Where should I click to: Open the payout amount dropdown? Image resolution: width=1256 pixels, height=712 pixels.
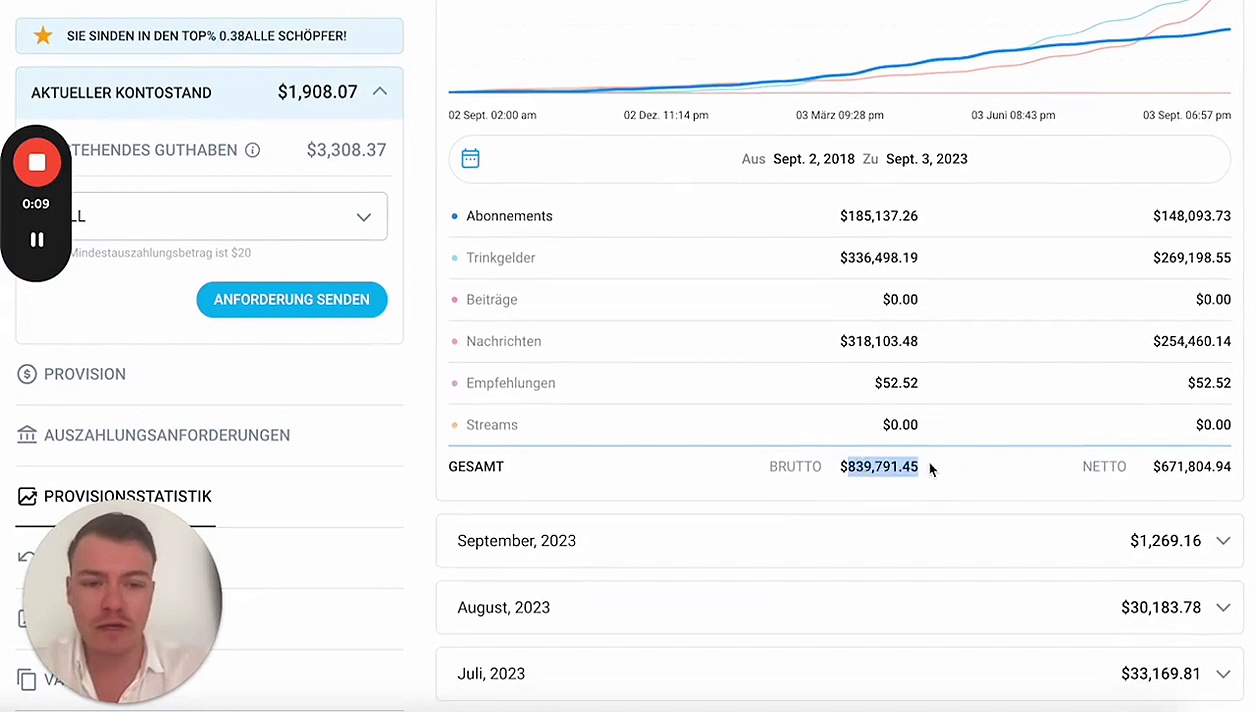[x=363, y=217]
